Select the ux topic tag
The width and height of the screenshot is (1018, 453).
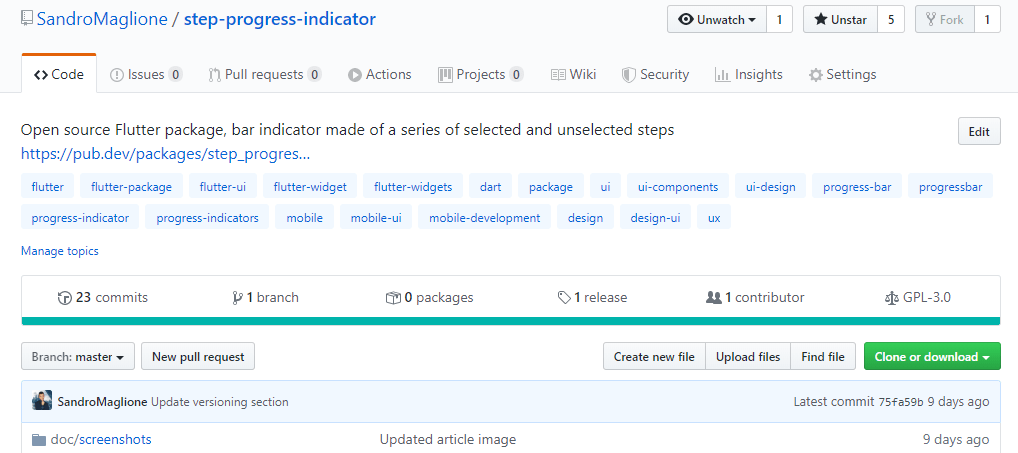click(x=714, y=217)
